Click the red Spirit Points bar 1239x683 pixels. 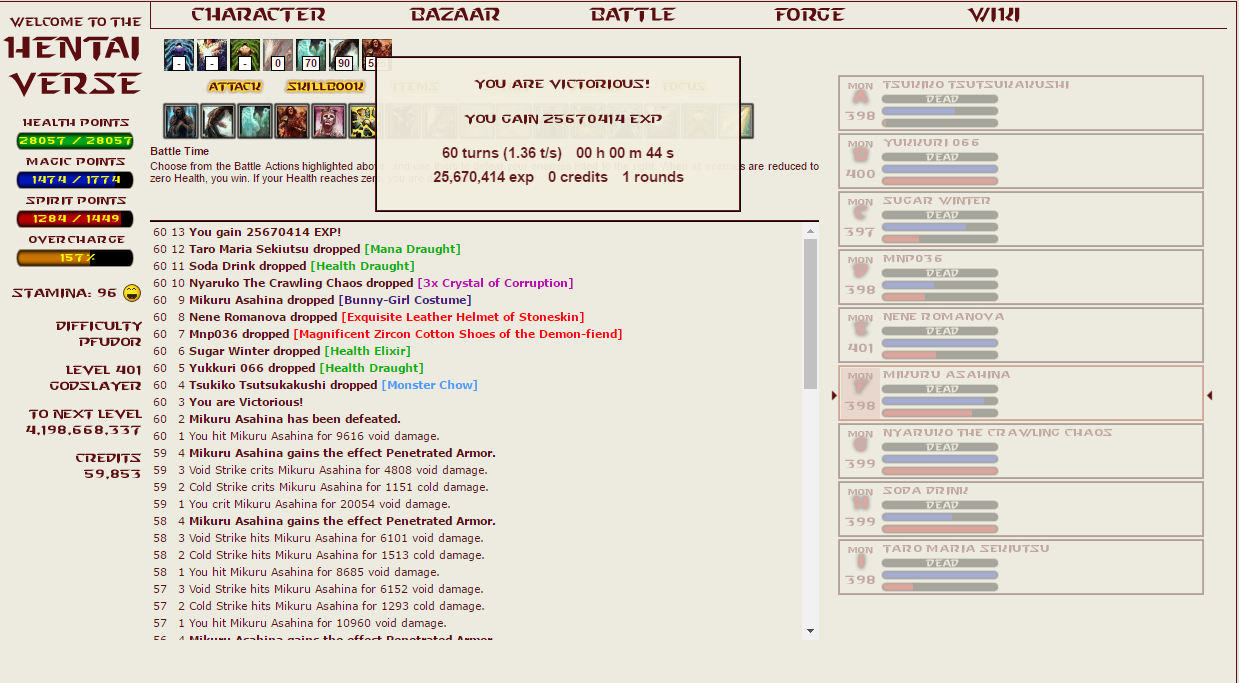[x=75, y=219]
